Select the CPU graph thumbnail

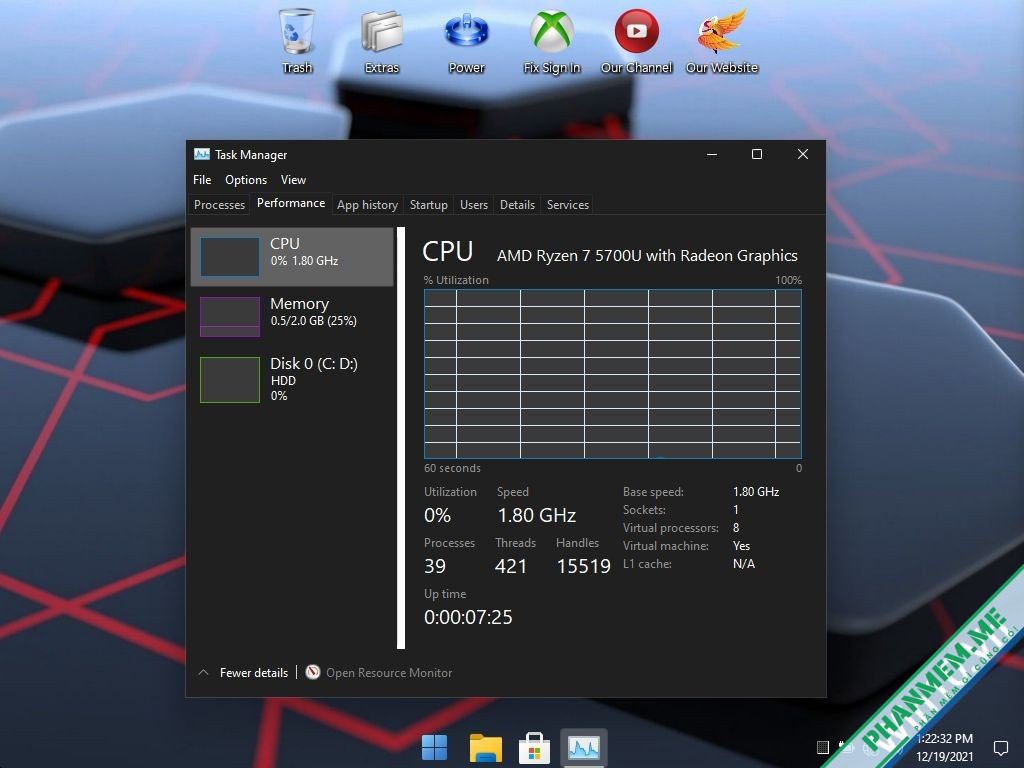coord(230,257)
